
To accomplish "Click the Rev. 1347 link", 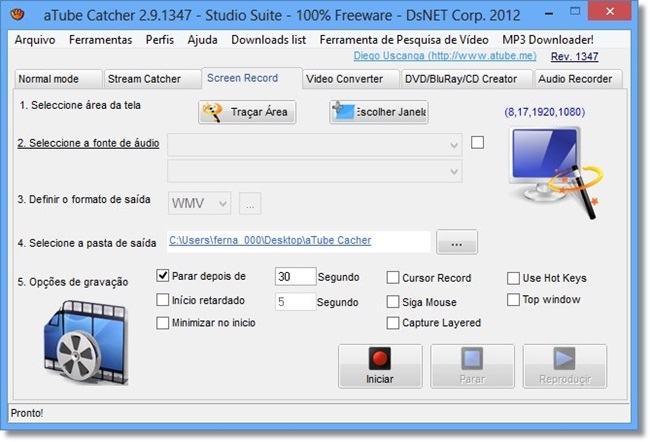I will pos(575,56).
